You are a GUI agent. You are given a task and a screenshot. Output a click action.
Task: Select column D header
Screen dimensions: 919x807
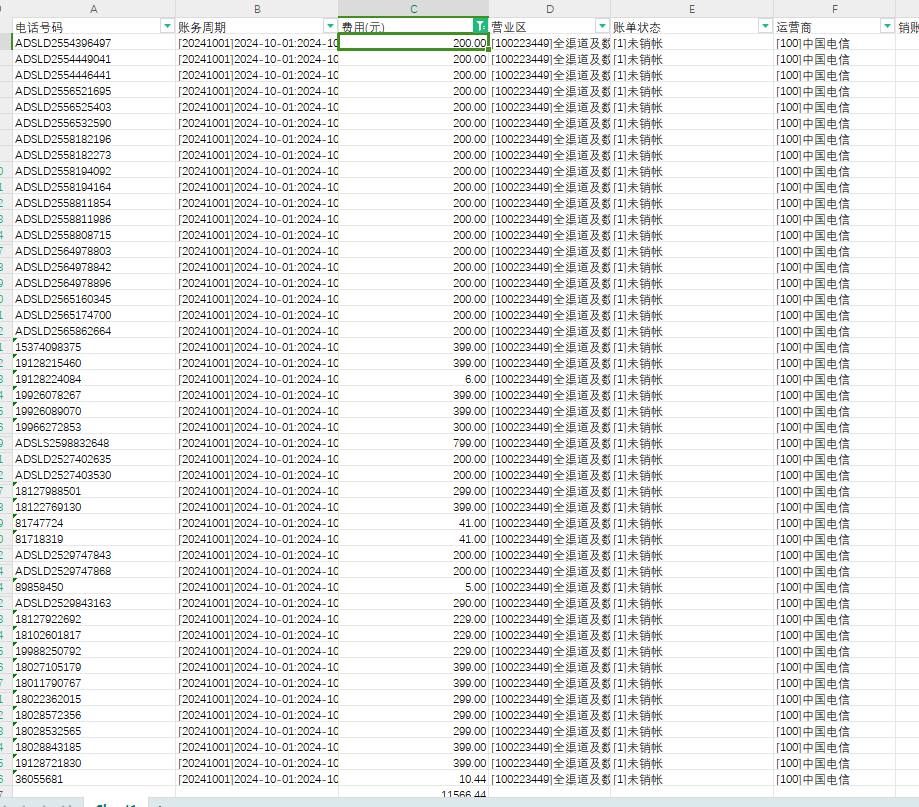click(549, 8)
